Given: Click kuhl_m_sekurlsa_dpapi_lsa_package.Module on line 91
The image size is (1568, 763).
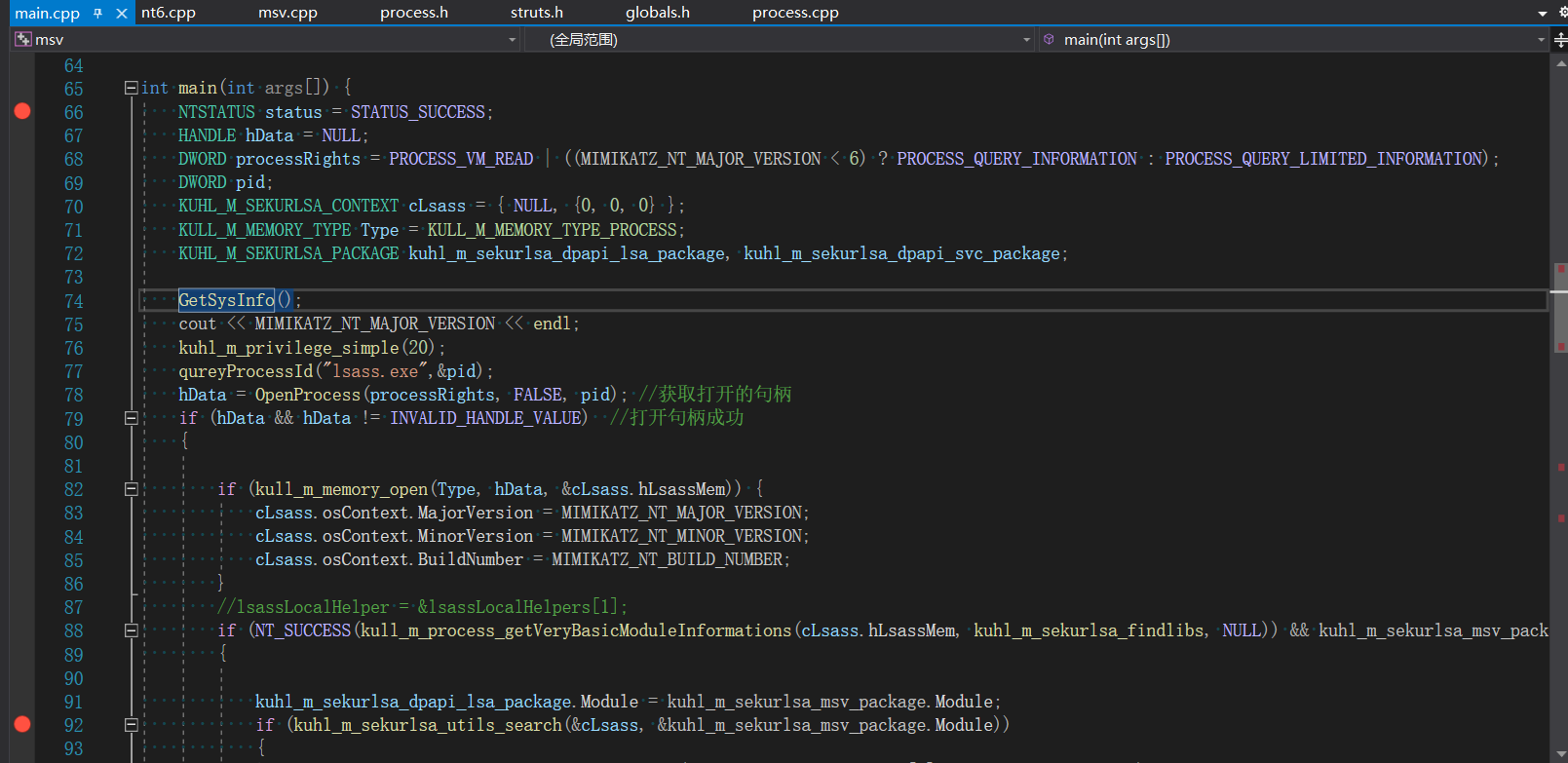Looking at the screenshot, I should tap(446, 702).
